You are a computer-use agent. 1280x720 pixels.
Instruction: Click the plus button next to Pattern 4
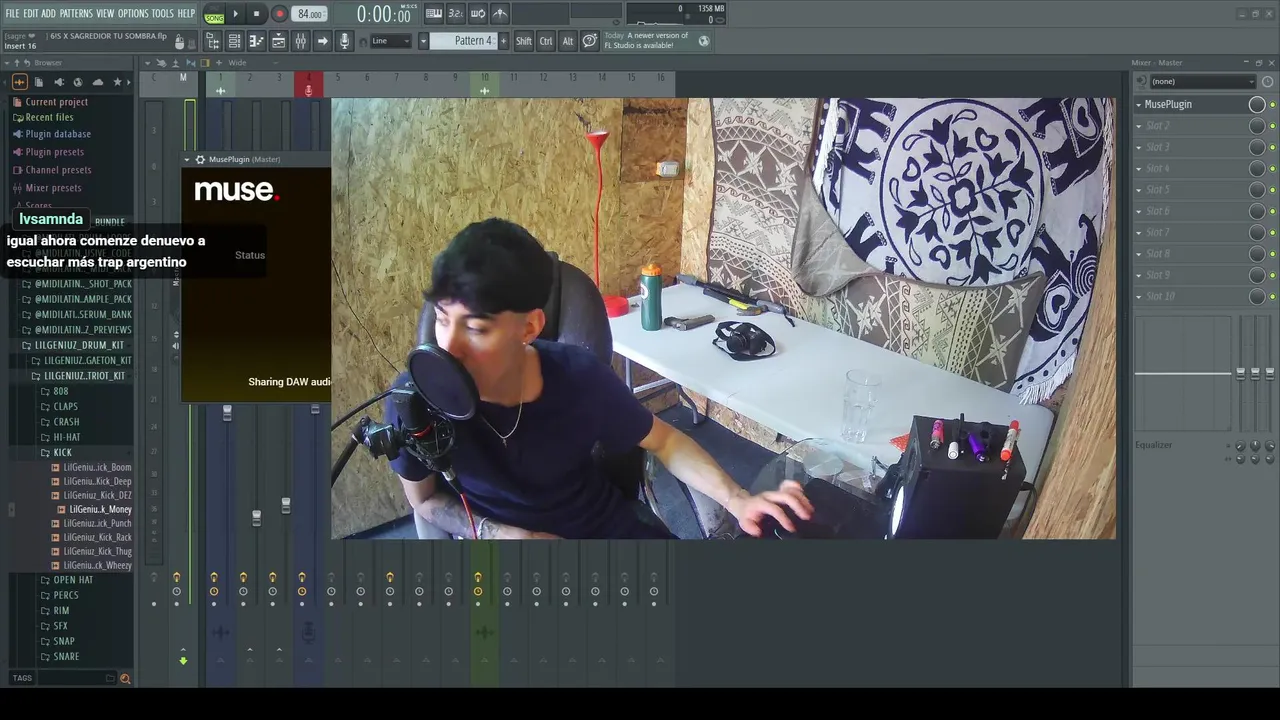click(503, 41)
